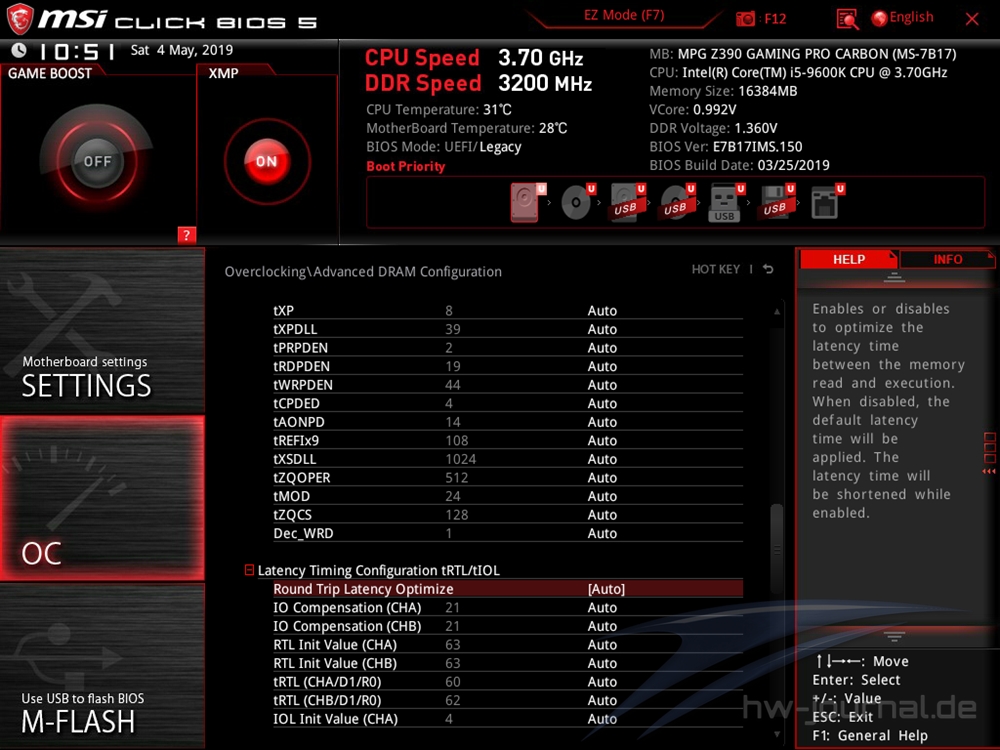Open M-FLASH to flash BIOS
Viewport: 1000px width, 750px height.
tap(102, 666)
